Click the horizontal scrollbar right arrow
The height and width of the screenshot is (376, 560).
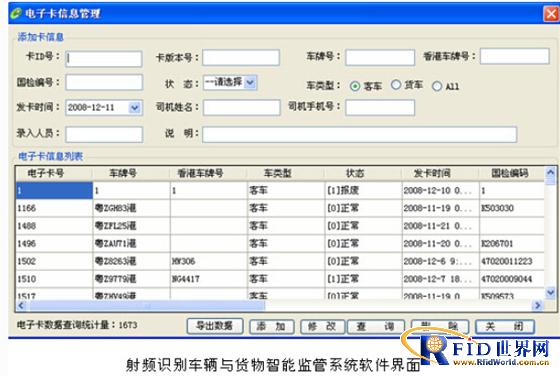pyautogui.click(x=537, y=306)
